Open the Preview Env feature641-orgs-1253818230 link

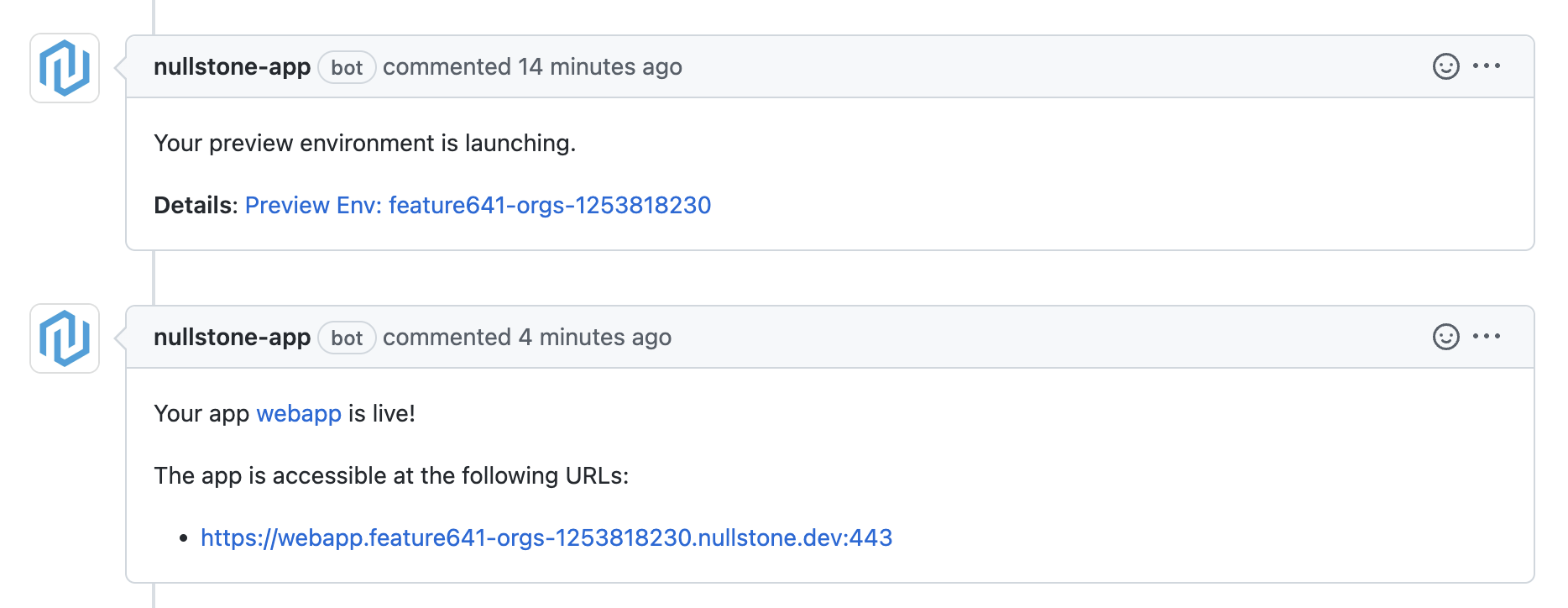(478, 205)
